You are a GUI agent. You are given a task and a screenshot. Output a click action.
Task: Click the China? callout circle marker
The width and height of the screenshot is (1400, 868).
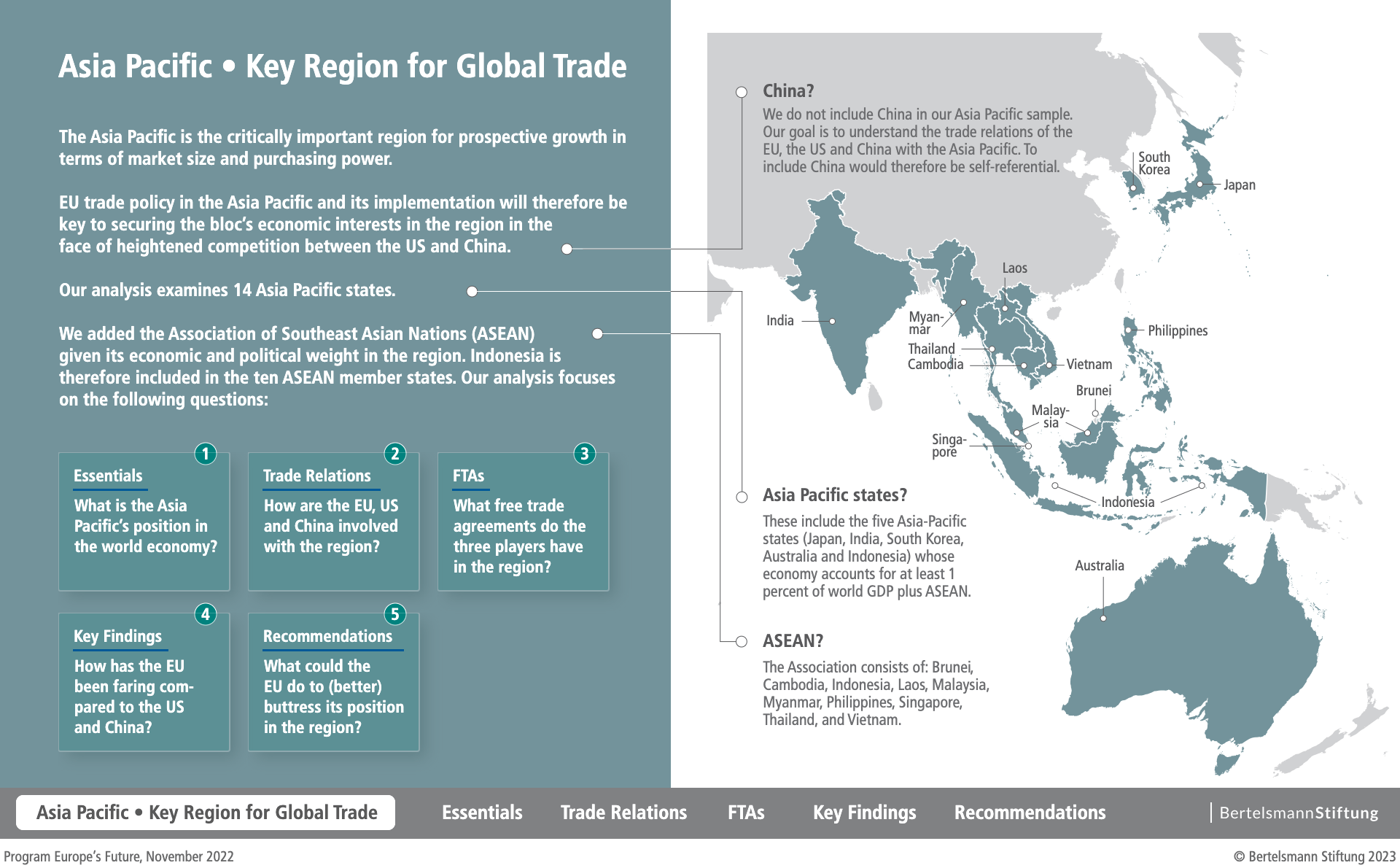click(x=742, y=92)
